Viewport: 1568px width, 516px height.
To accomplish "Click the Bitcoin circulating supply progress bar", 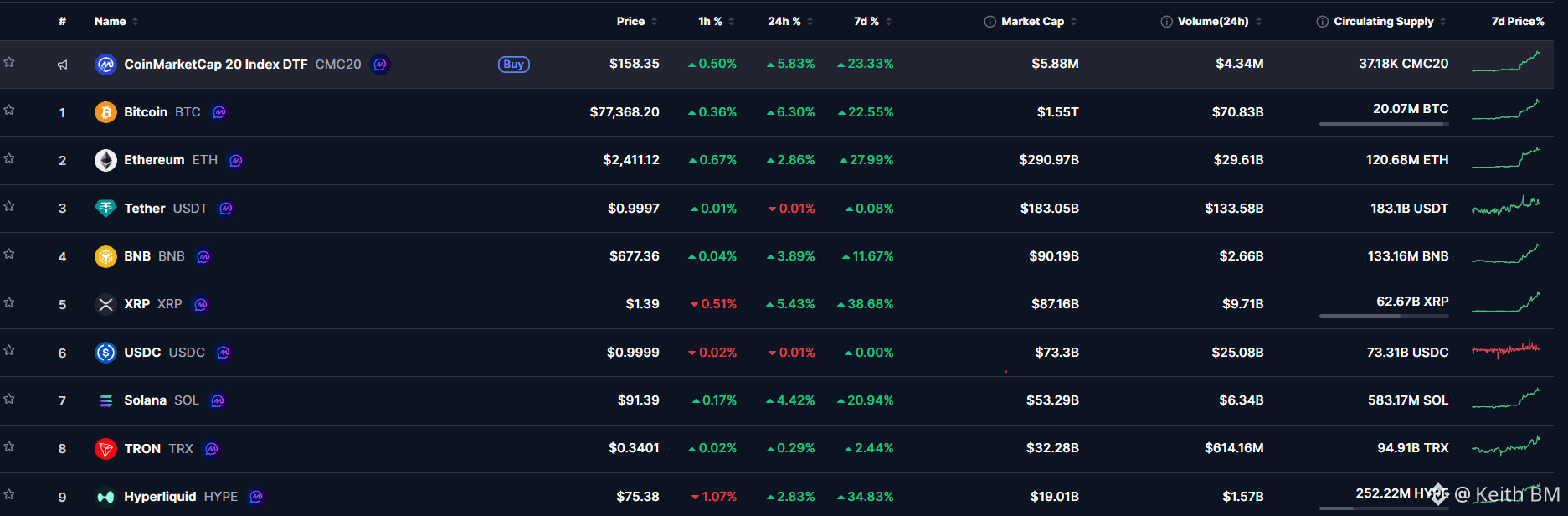I will (x=1384, y=124).
